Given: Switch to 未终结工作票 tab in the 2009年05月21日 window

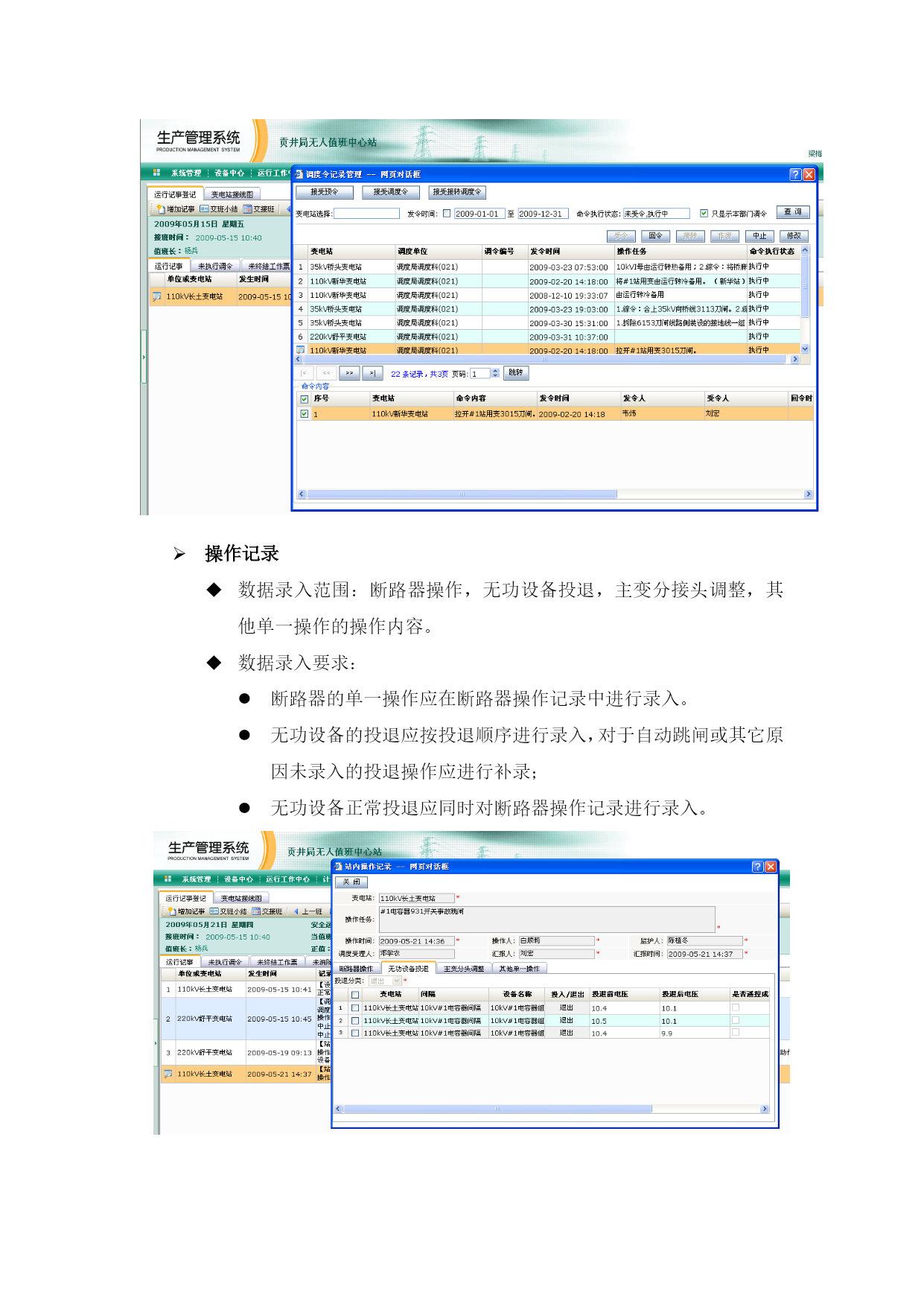Looking at the screenshot, I should [x=277, y=962].
